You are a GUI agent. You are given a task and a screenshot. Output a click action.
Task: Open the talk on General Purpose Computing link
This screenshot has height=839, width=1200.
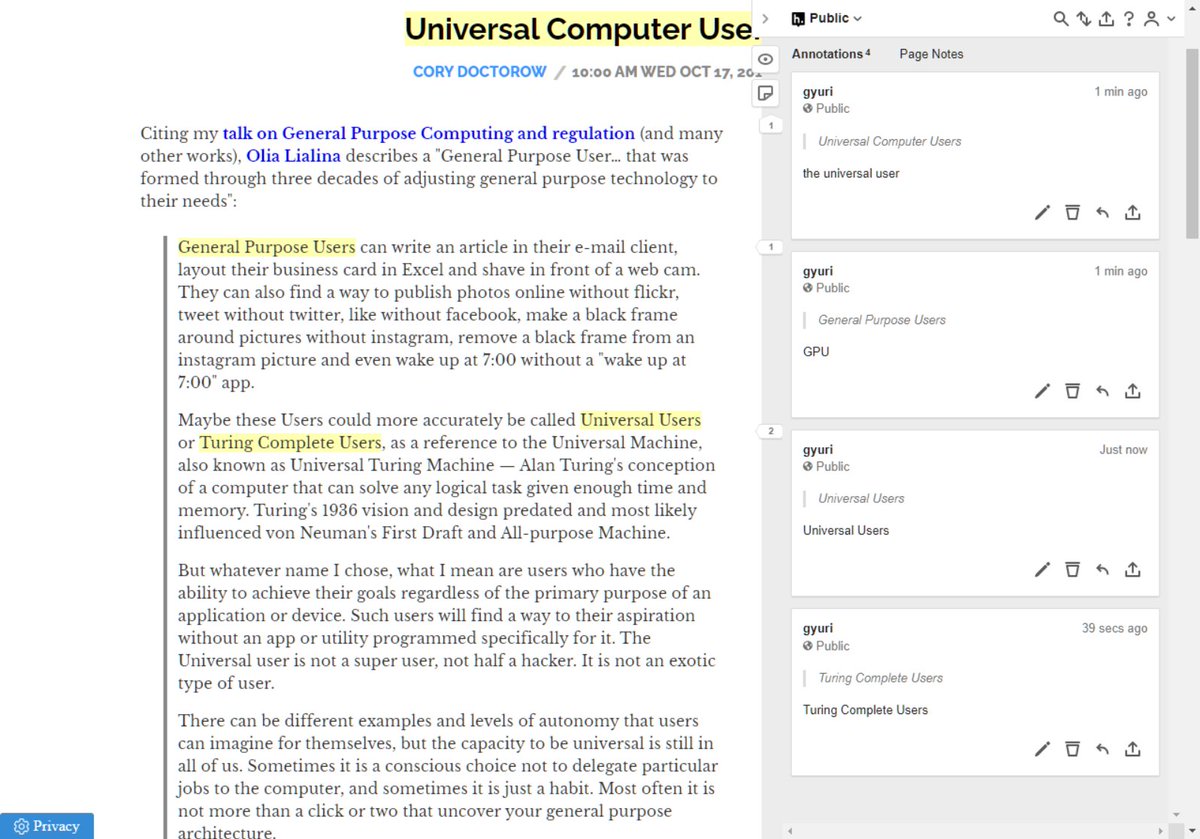(428, 133)
